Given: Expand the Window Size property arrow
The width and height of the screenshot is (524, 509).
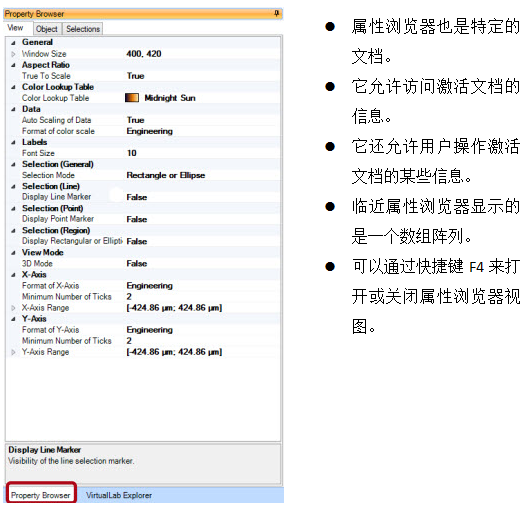Looking at the screenshot, I should [13, 54].
